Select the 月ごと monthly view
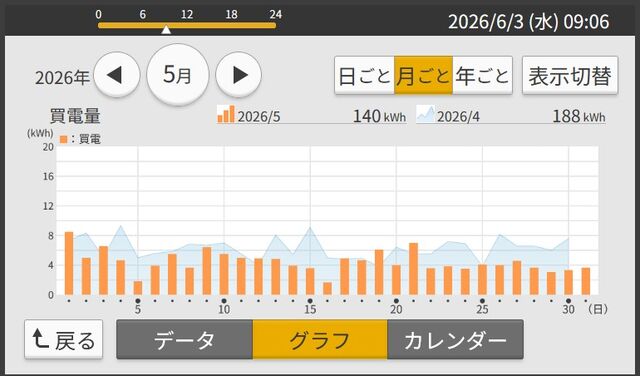This screenshot has width=640, height=376. 423,76
